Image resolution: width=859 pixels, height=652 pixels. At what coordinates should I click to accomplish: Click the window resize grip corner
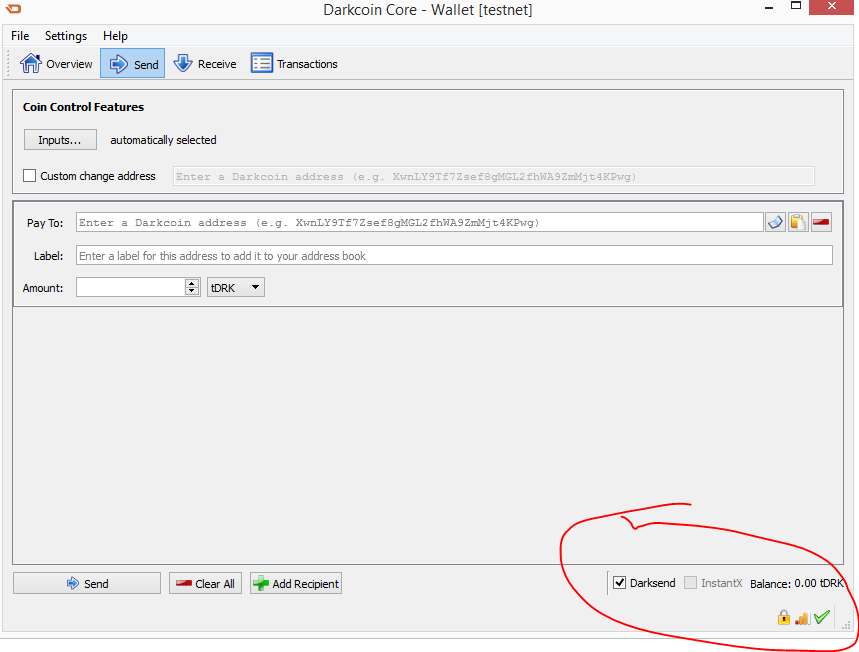[846, 625]
